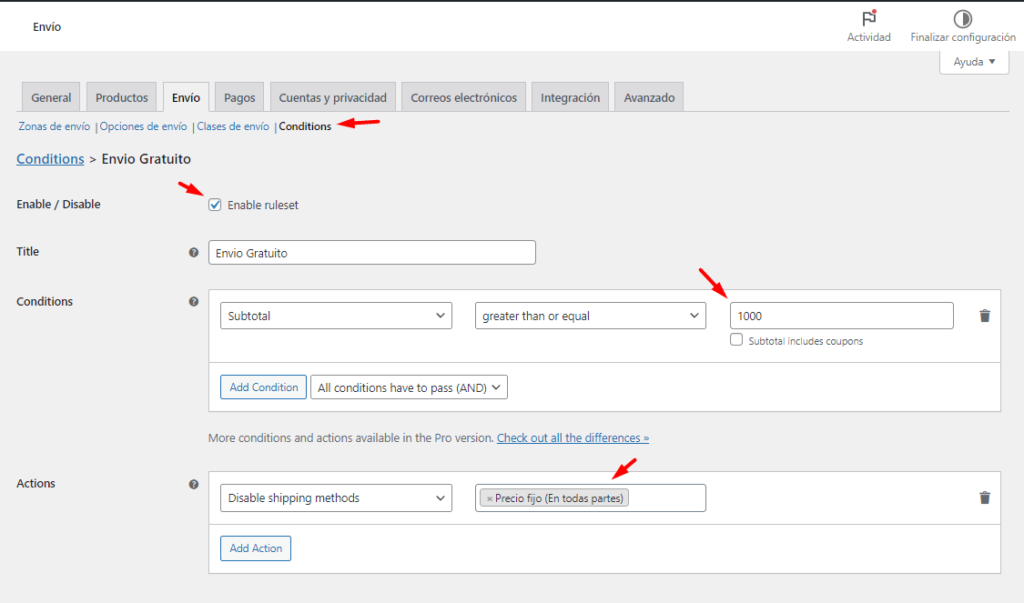Image resolution: width=1024 pixels, height=603 pixels.
Task: Open the Conditions sub-section link
Action: click(305, 126)
